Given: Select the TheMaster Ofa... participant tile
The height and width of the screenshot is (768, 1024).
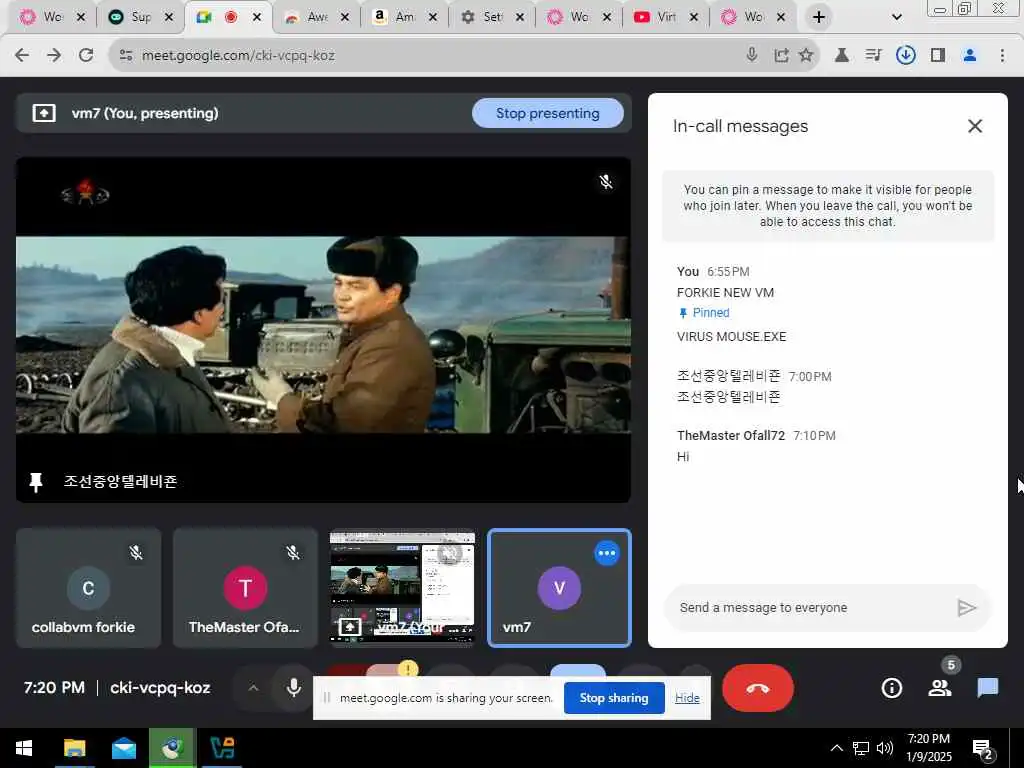Looking at the screenshot, I should tap(245, 588).
